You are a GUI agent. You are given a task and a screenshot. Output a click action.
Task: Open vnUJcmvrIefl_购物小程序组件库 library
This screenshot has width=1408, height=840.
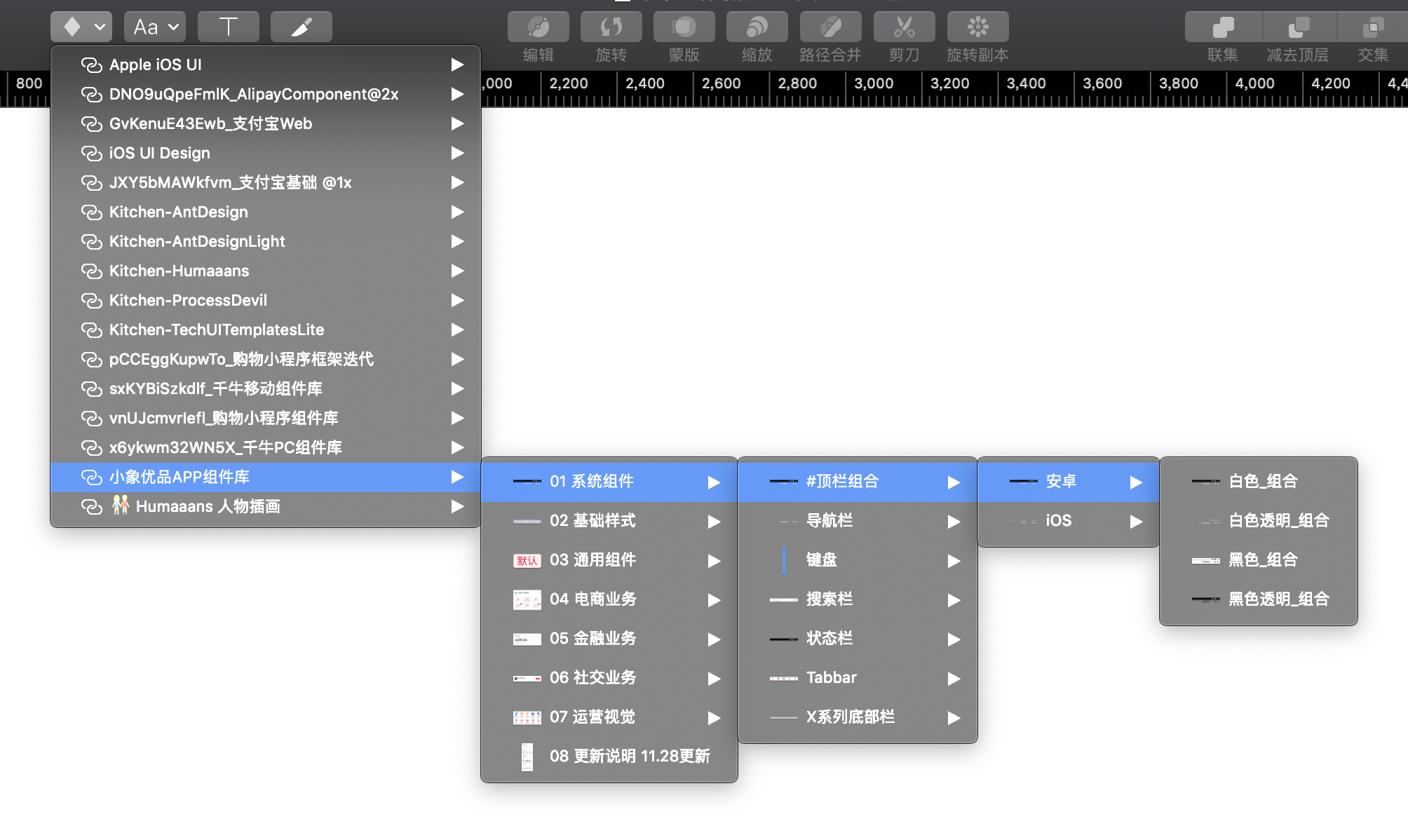(x=265, y=418)
